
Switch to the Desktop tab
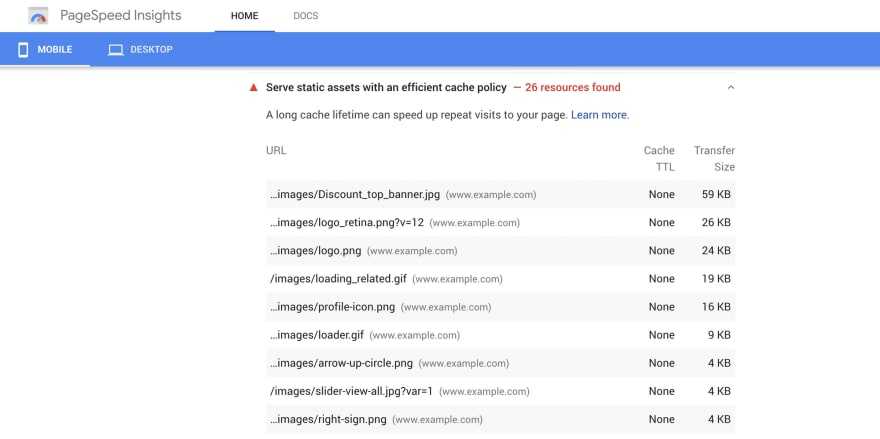tap(140, 49)
